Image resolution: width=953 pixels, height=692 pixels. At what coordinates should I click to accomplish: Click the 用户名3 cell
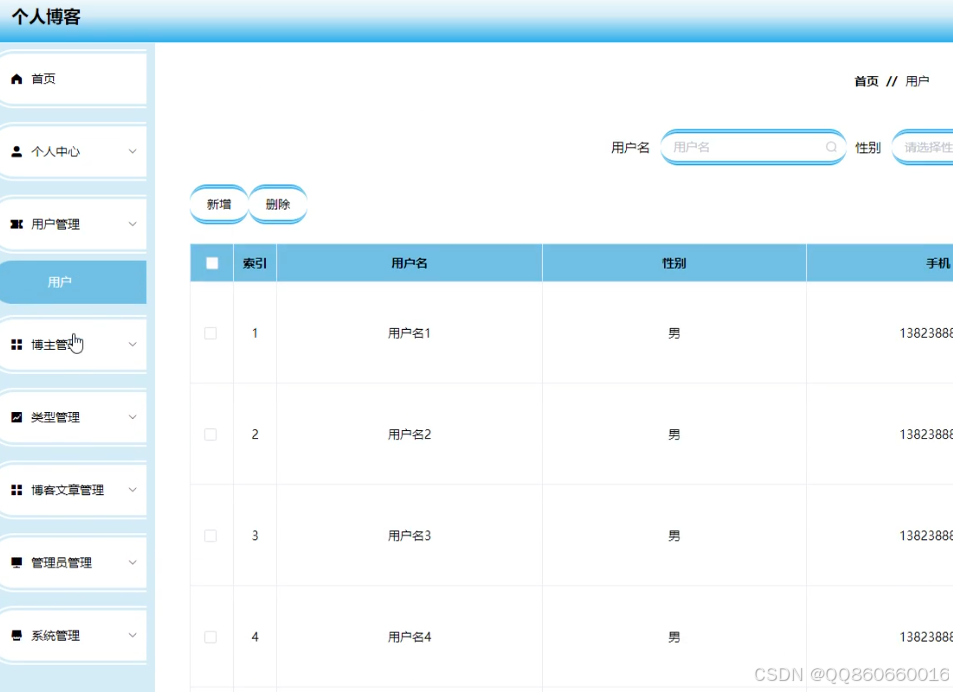tap(409, 535)
